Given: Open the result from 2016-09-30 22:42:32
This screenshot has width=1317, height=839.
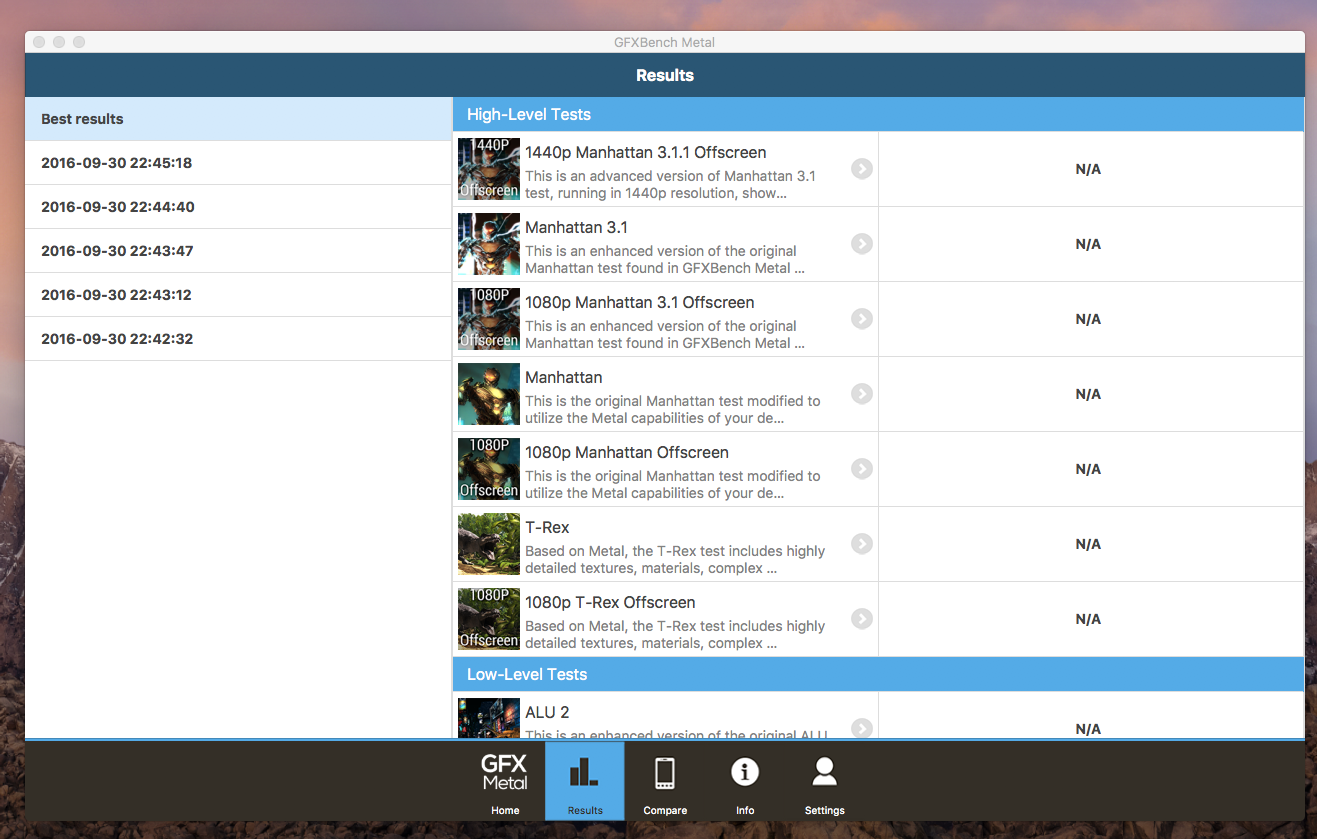Looking at the screenshot, I should coord(238,339).
